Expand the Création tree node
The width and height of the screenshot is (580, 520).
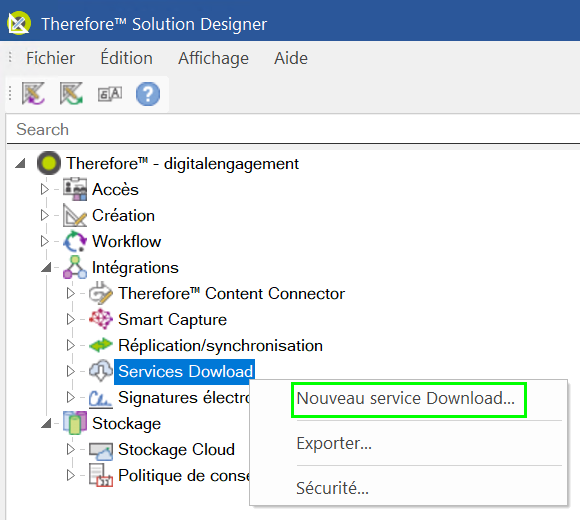pos(45,215)
